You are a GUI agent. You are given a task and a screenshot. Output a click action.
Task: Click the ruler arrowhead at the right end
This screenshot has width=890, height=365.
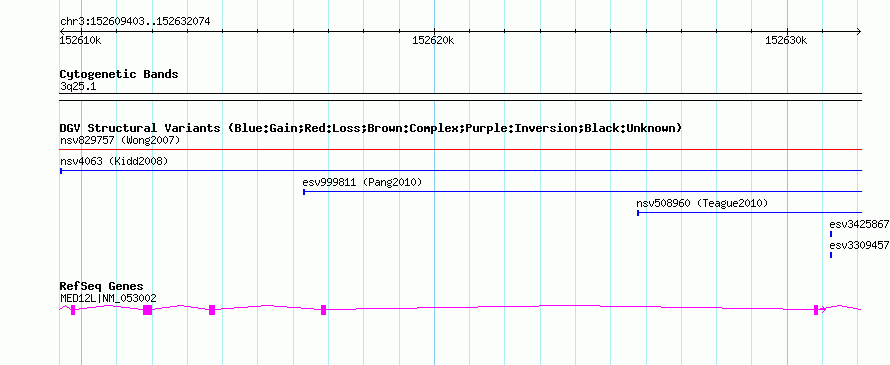click(x=859, y=31)
